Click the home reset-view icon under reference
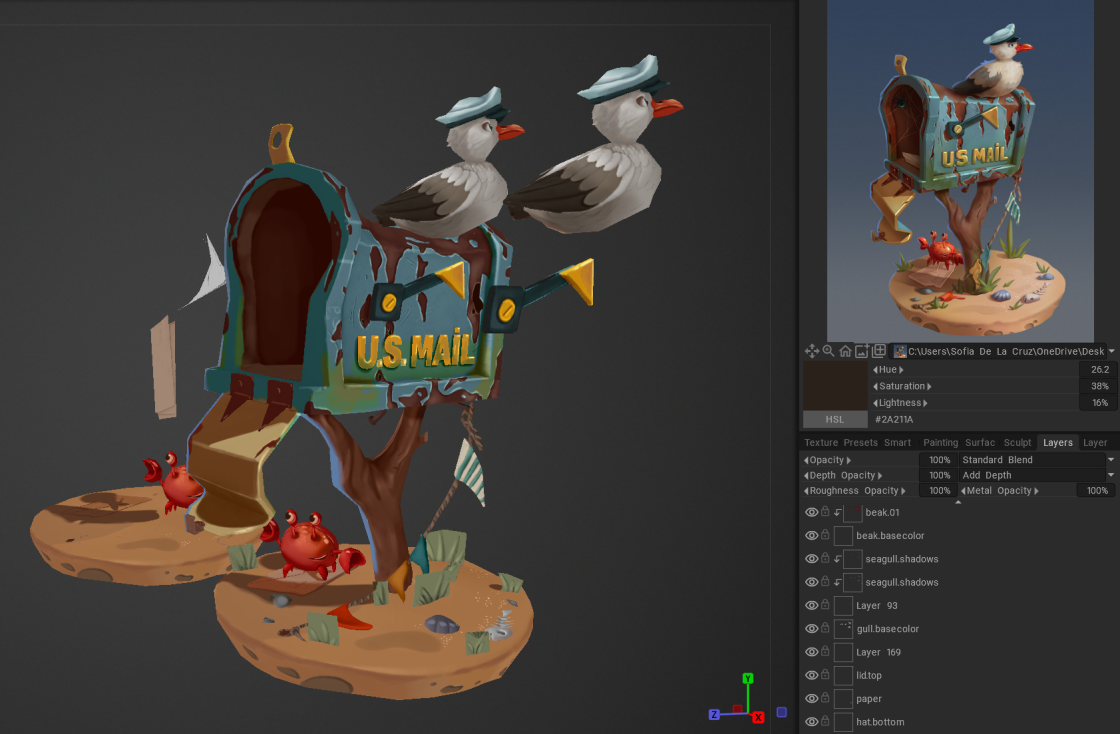The image size is (1120, 734). click(x=845, y=351)
